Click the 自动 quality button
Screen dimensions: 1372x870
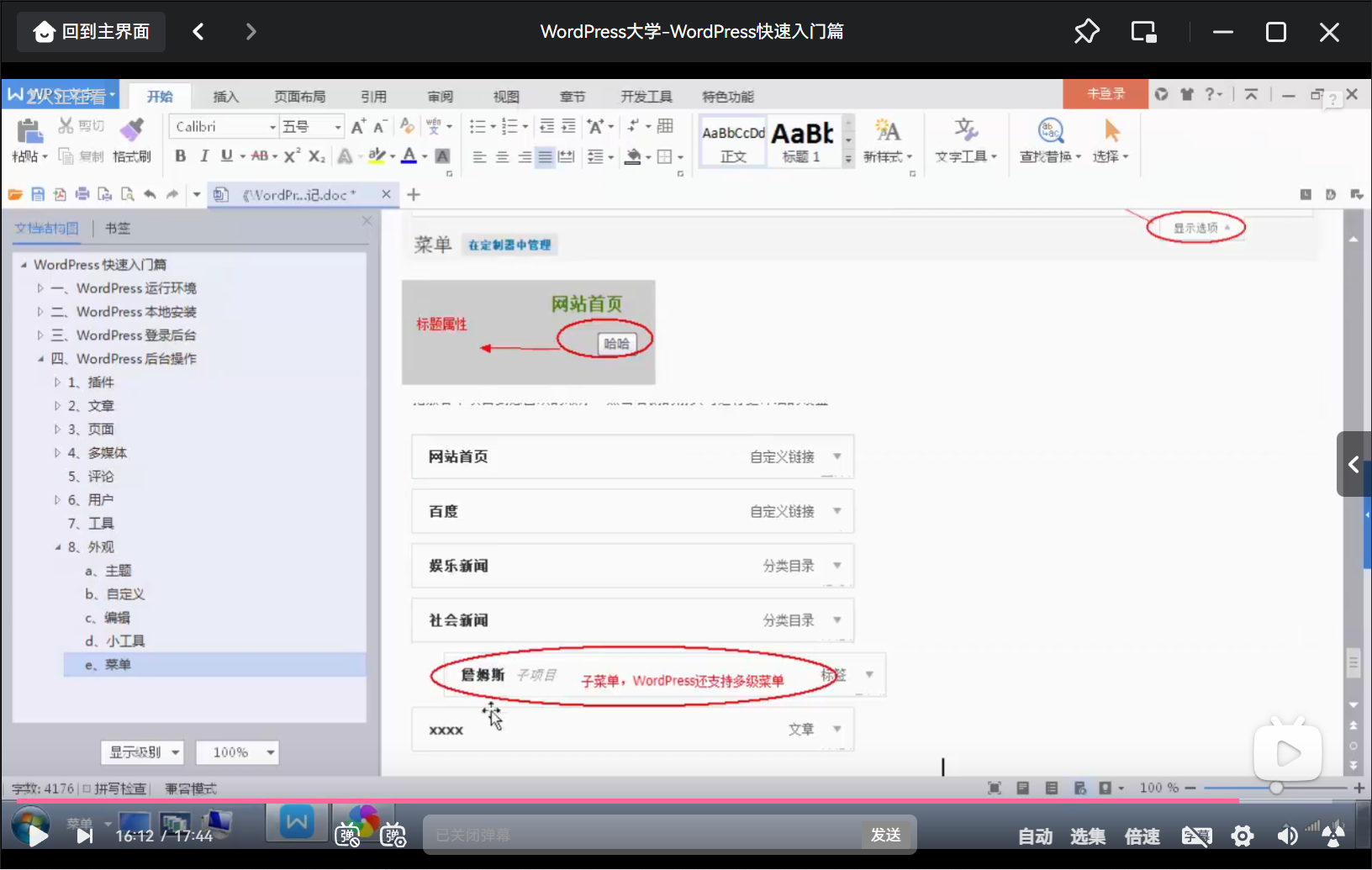pos(1036,836)
